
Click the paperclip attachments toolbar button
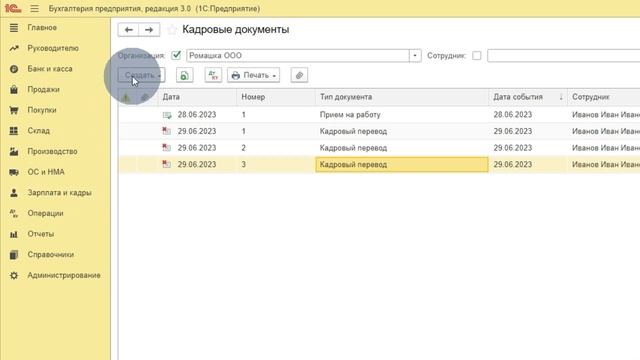tap(299, 75)
